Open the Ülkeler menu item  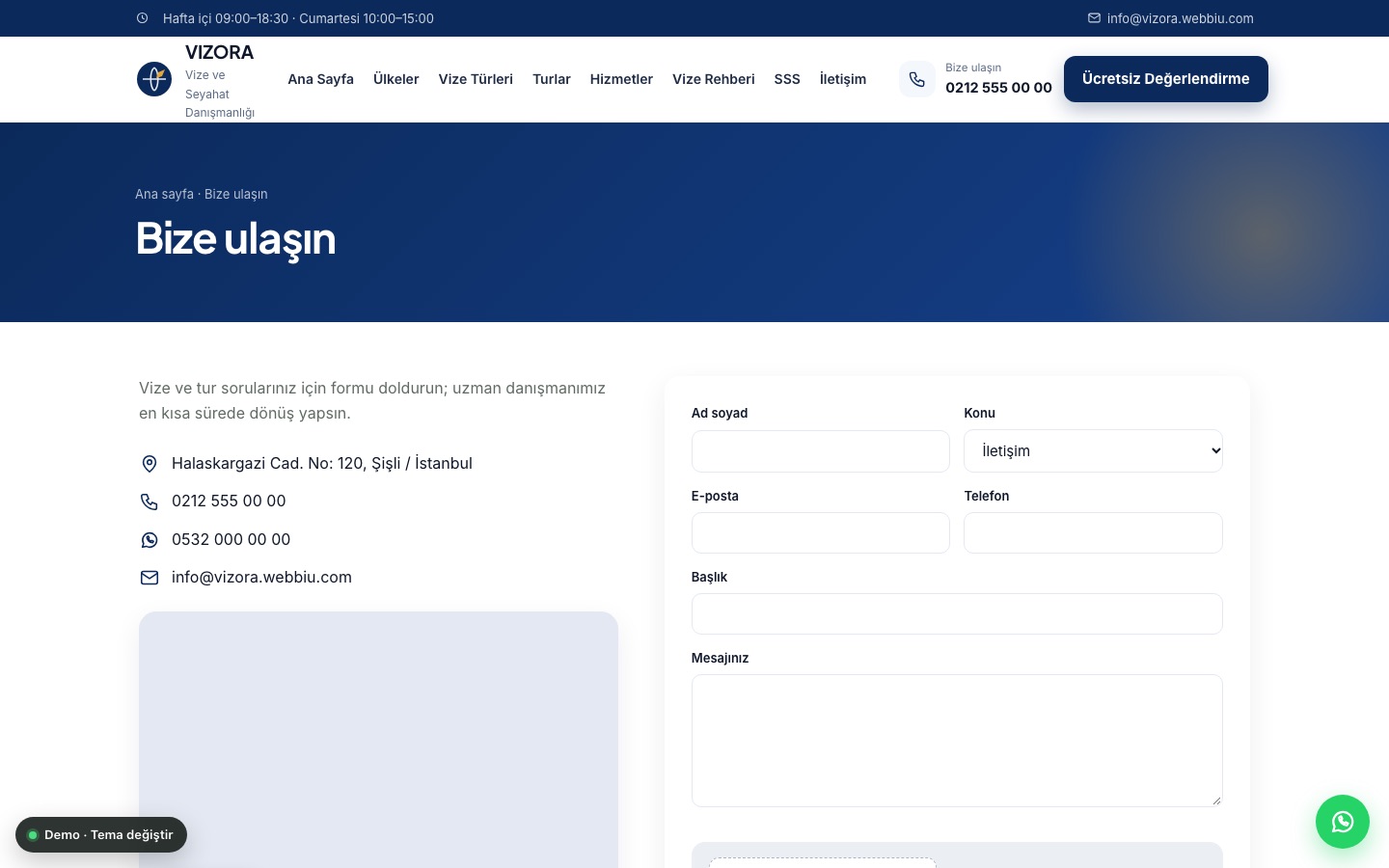click(x=395, y=79)
